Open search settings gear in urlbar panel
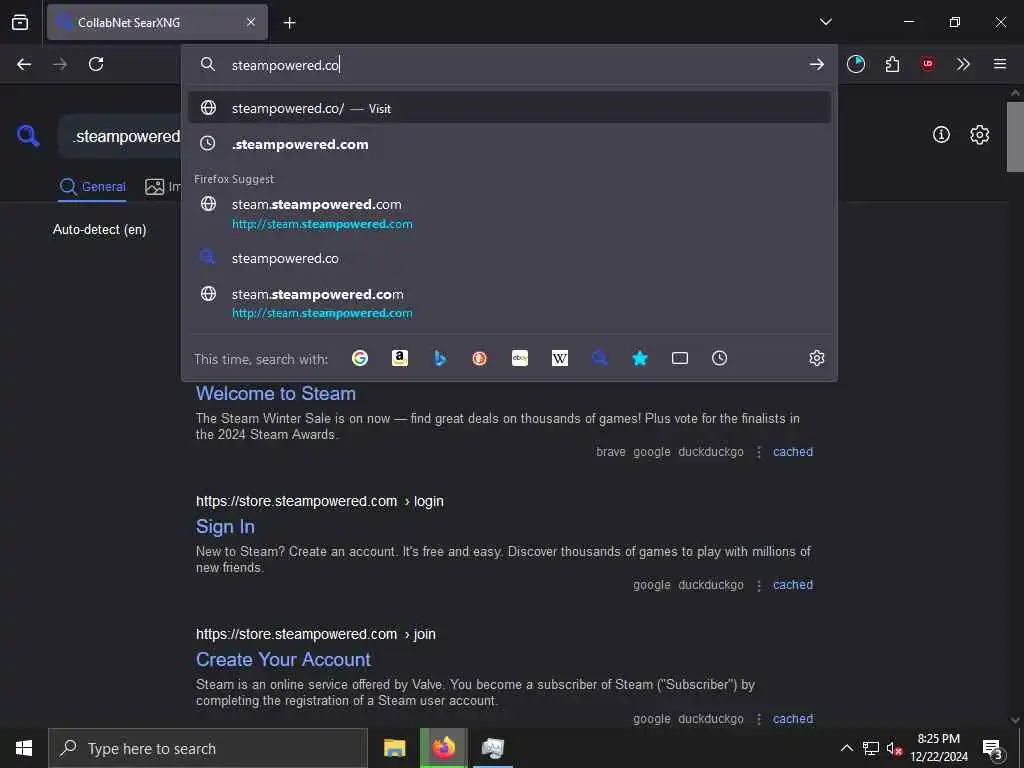This screenshot has height=768, width=1024. 816,358
